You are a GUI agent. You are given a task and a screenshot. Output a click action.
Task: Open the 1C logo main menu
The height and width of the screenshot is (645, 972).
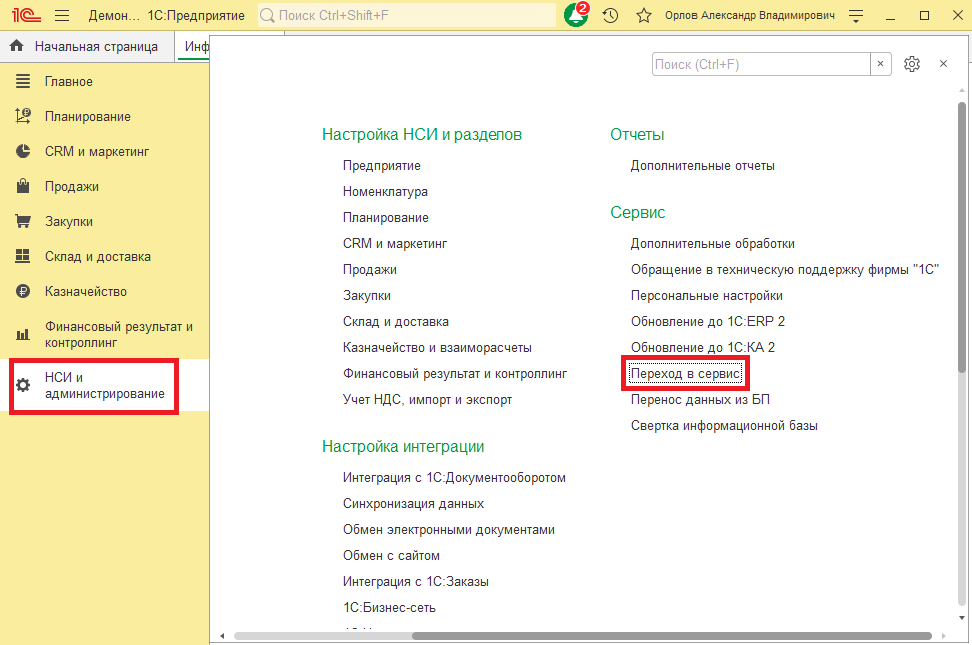point(26,15)
